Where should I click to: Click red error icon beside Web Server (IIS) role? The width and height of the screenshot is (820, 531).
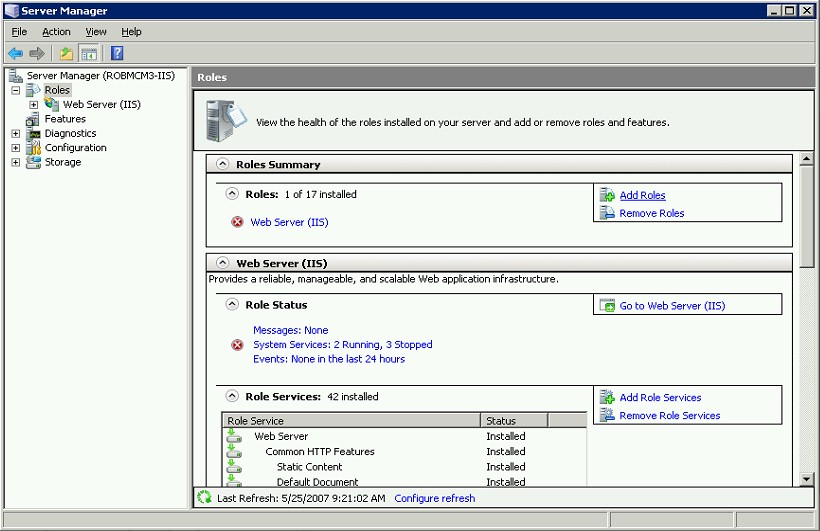pos(237,222)
